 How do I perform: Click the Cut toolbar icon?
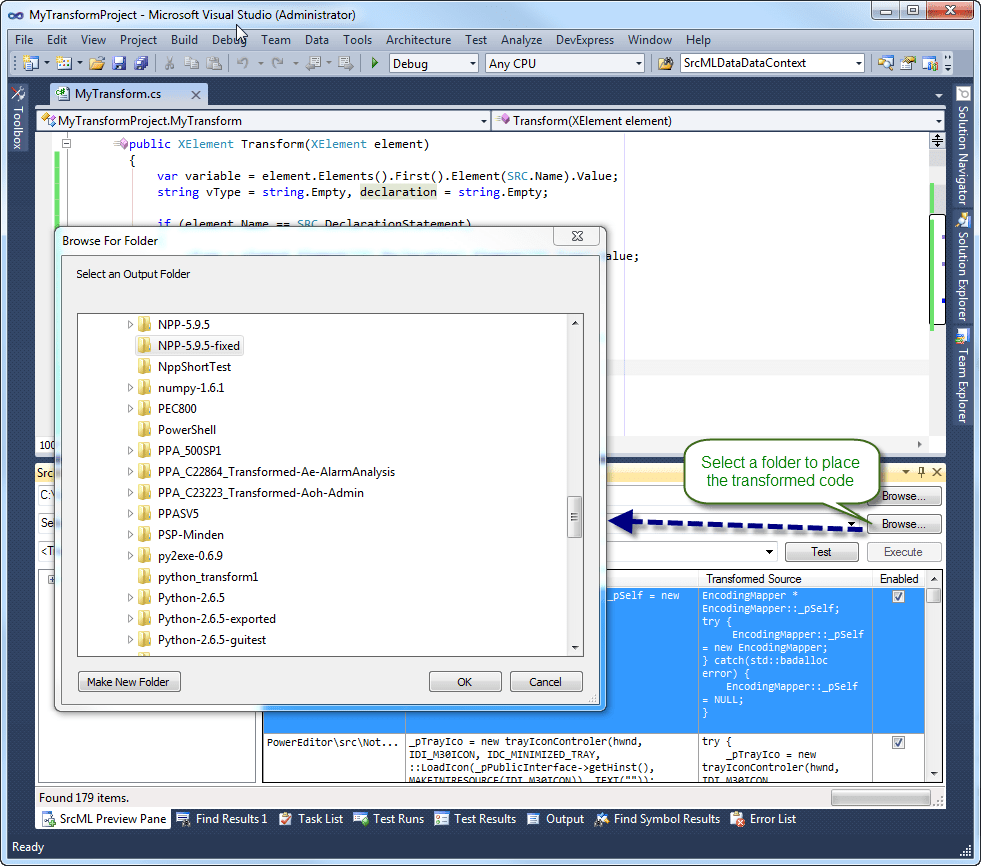(x=169, y=63)
